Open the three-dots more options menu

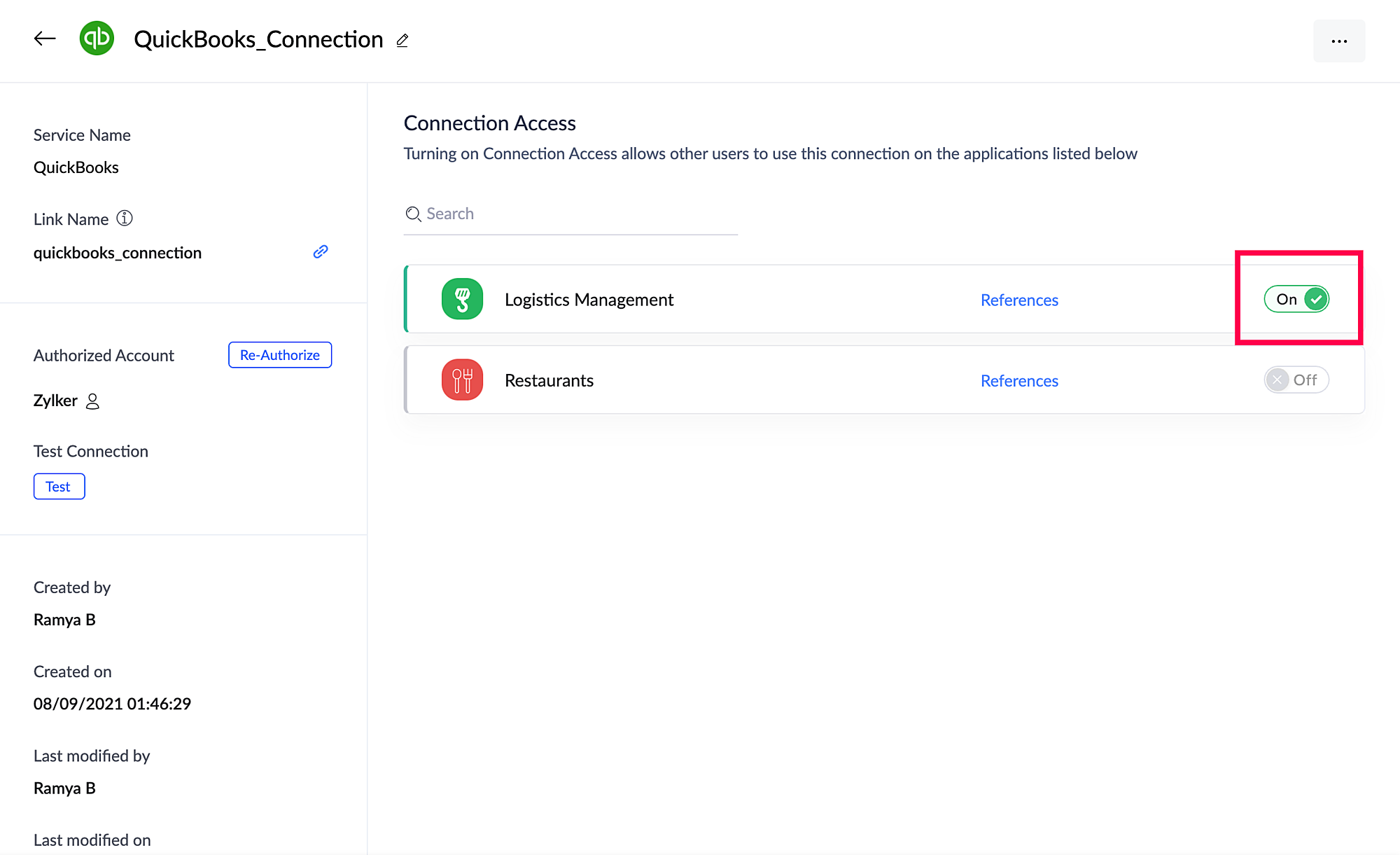(x=1338, y=41)
